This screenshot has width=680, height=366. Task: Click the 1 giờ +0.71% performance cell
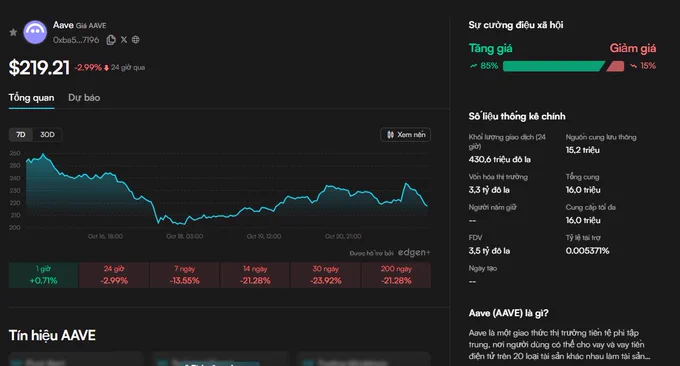coord(43,275)
